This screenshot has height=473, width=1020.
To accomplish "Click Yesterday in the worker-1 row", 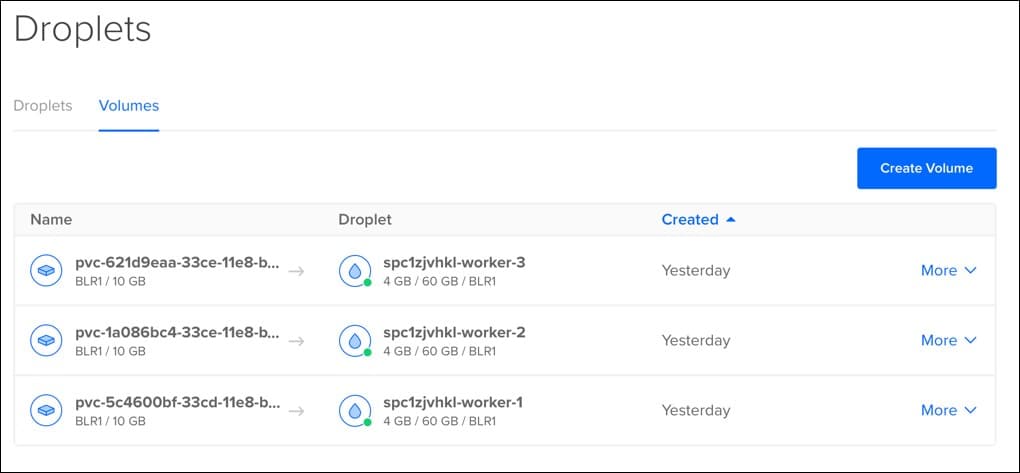I will (x=696, y=411).
